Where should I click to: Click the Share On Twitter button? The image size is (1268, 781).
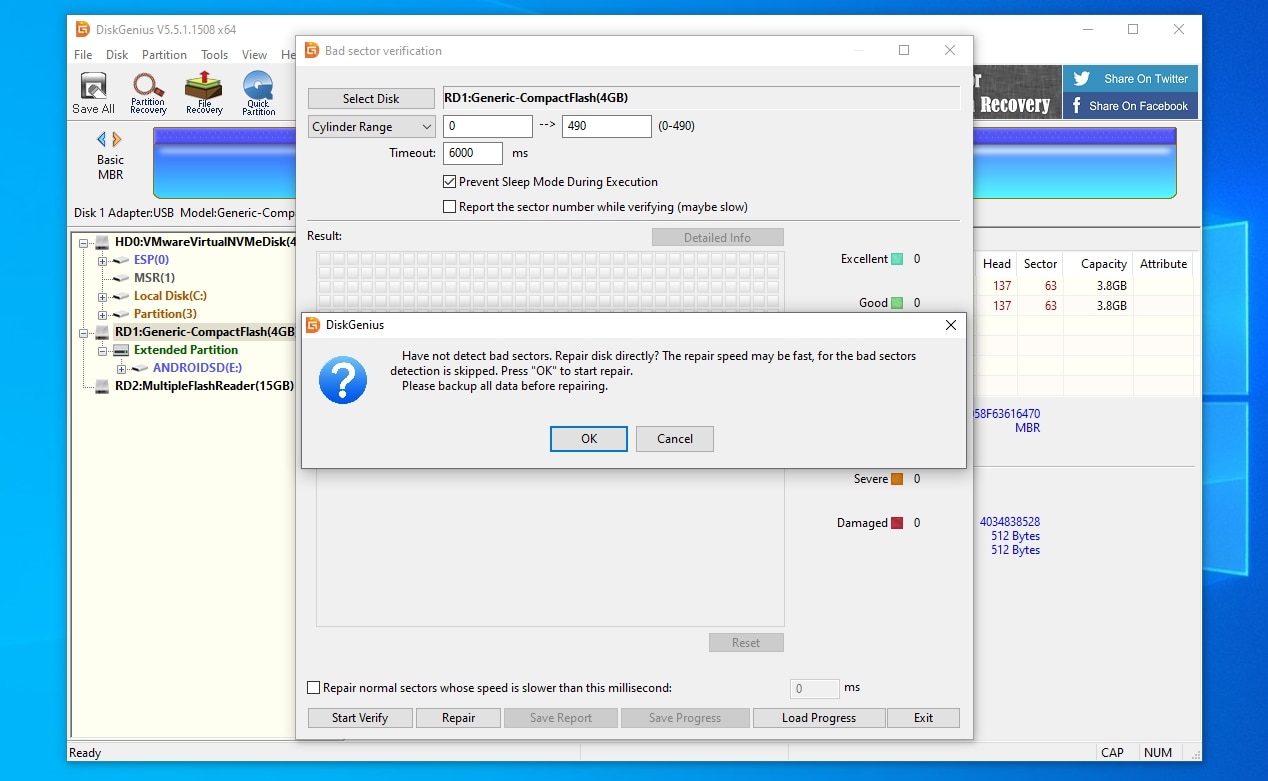click(1130, 79)
